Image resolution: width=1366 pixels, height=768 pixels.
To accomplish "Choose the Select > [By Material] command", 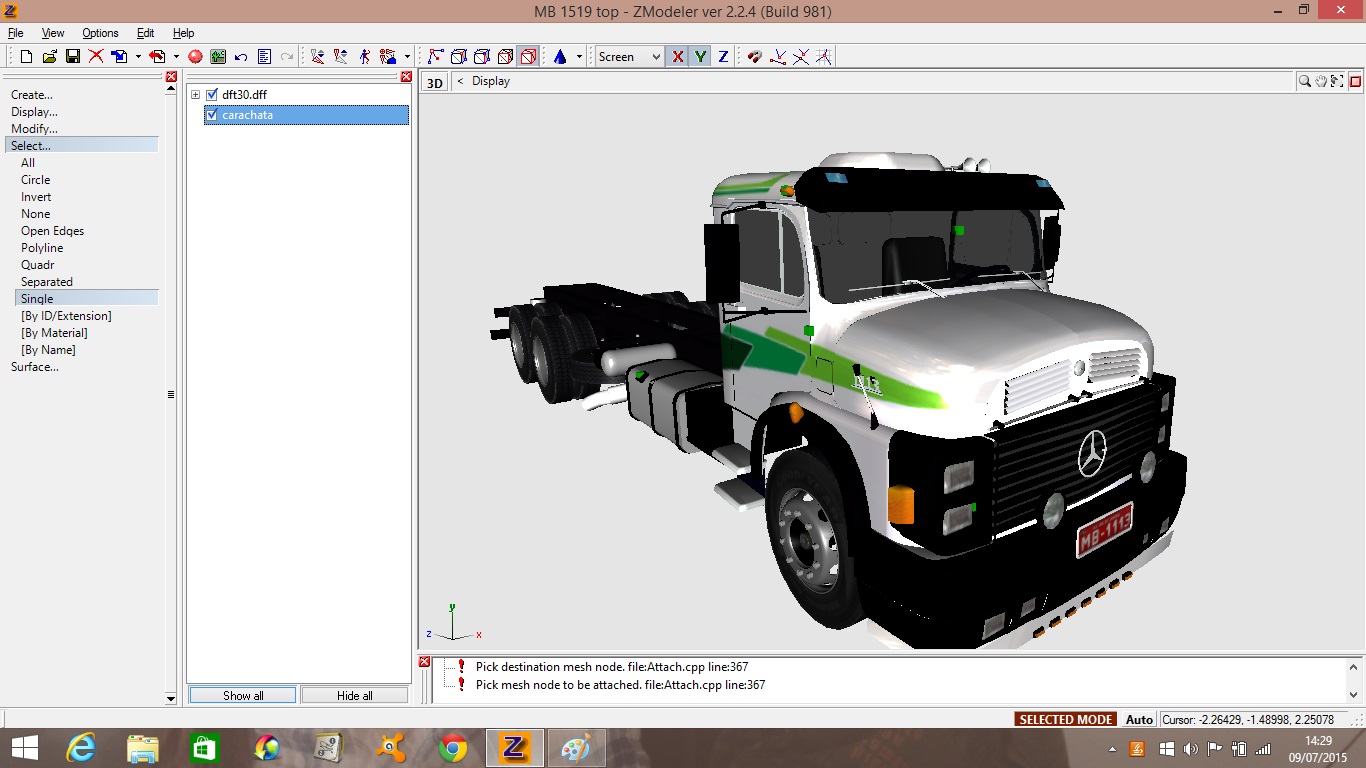I will click(x=54, y=333).
